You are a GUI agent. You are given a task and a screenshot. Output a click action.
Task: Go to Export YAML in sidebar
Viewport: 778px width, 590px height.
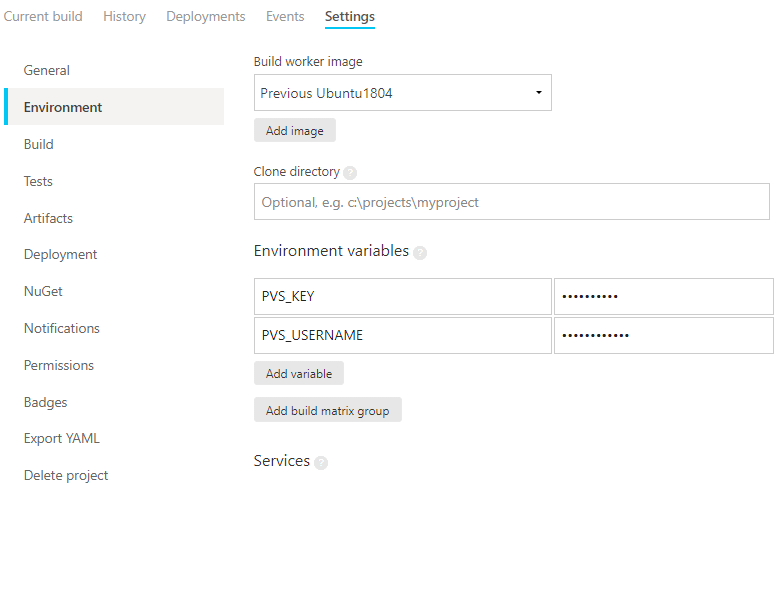(x=62, y=439)
